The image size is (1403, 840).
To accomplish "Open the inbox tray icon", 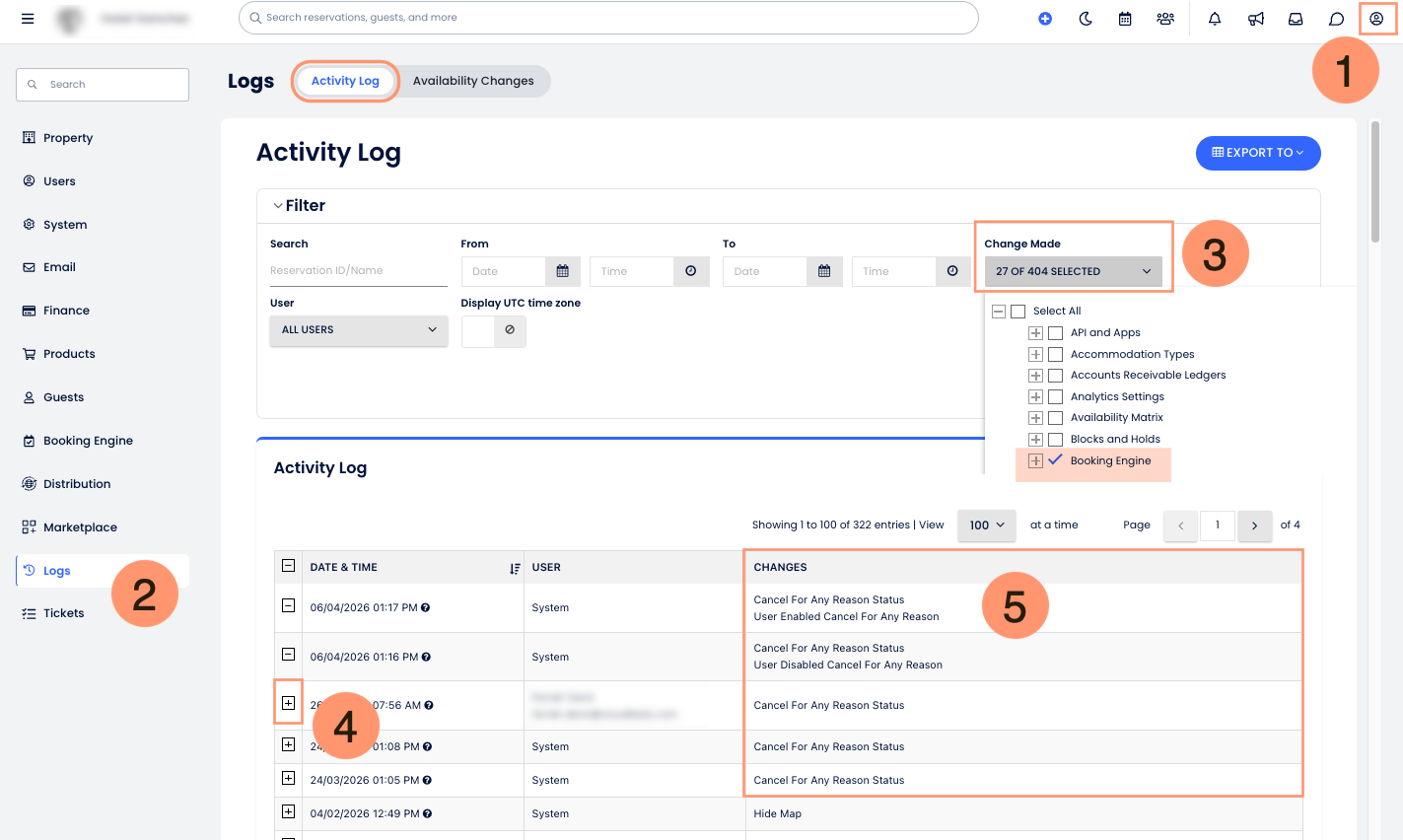I will (1295, 18).
